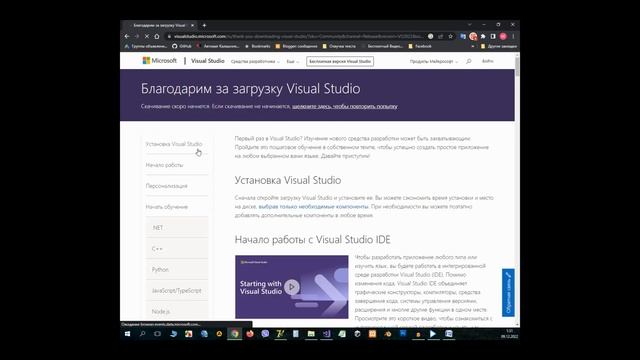Screen dimensions: 640x360
Task: Open the Facebook bookmark folder
Action: click(420, 46)
